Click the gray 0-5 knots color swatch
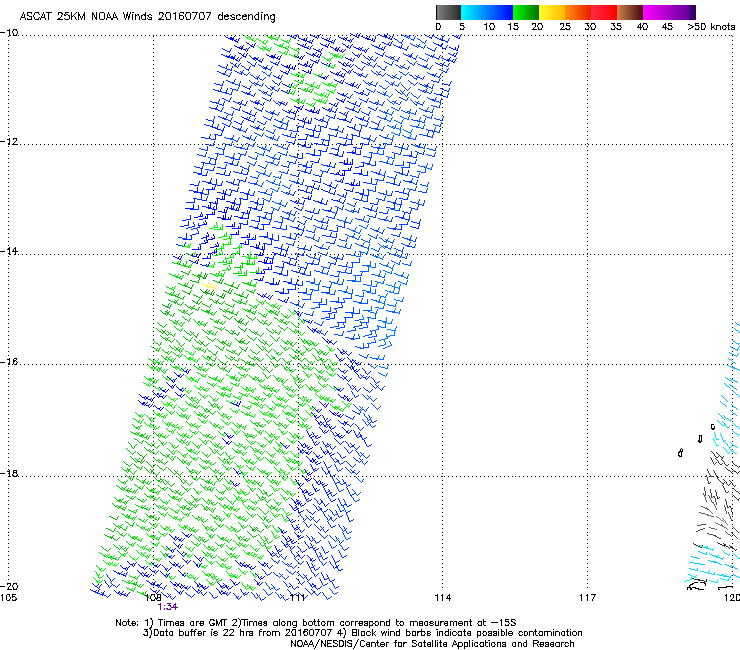The image size is (740, 650). (x=448, y=12)
